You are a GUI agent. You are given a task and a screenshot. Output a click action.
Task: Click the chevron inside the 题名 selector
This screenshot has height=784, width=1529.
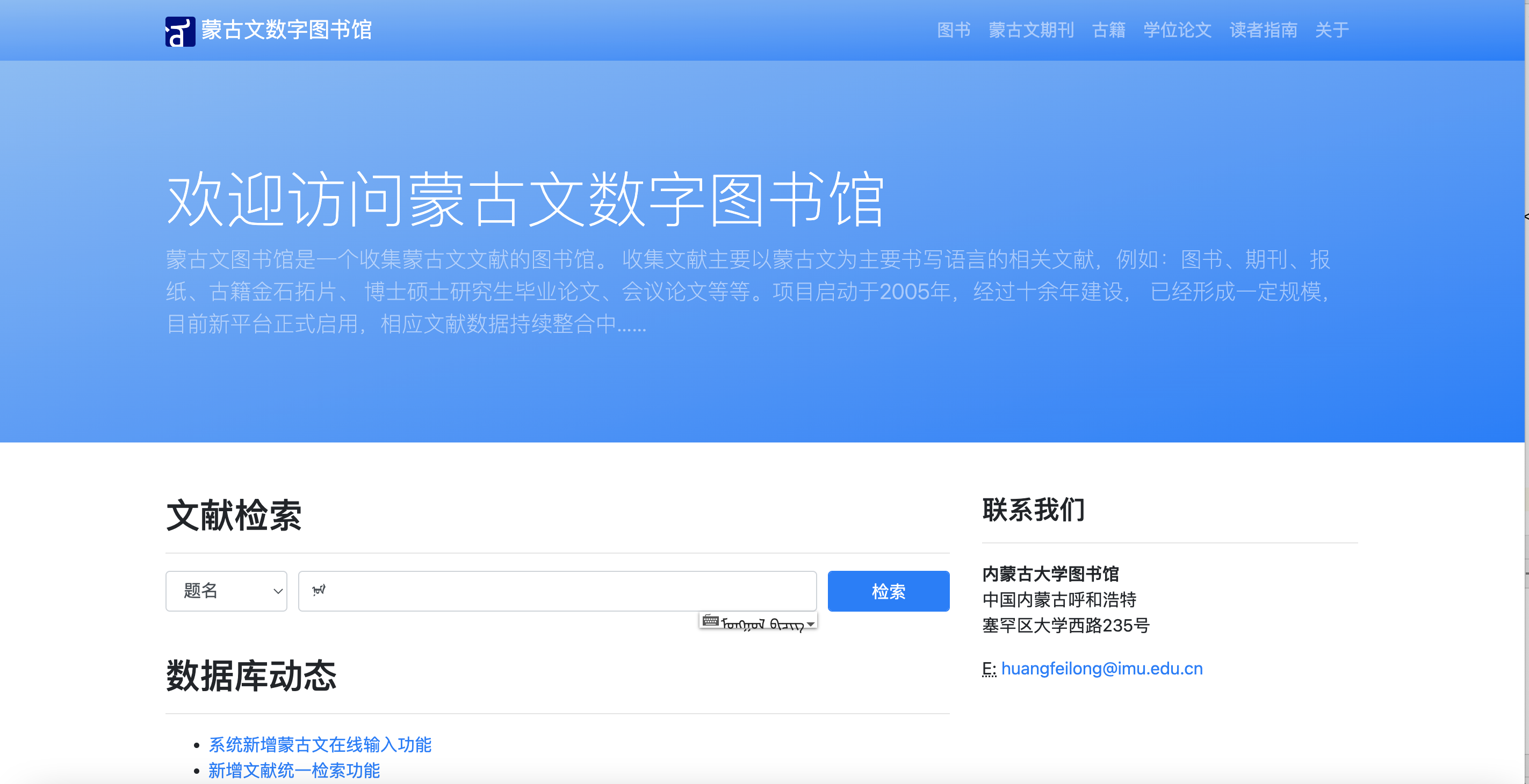[x=277, y=591]
